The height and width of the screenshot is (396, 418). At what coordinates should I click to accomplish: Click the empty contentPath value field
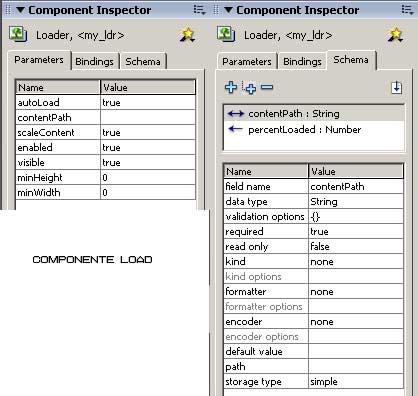click(x=148, y=117)
